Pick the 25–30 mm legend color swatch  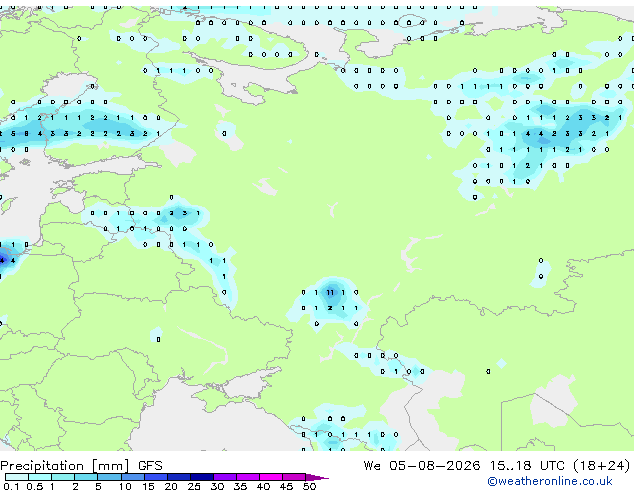click(x=202, y=477)
